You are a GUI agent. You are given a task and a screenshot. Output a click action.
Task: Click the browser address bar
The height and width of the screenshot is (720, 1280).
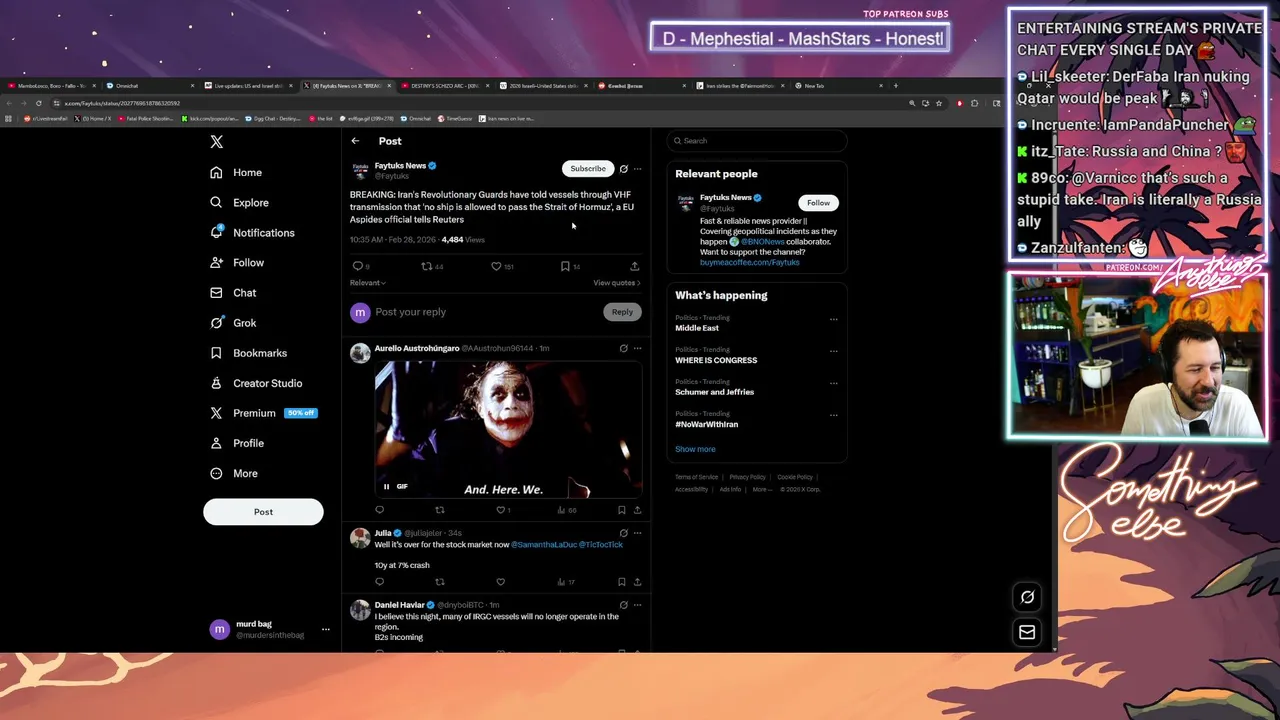point(480,103)
